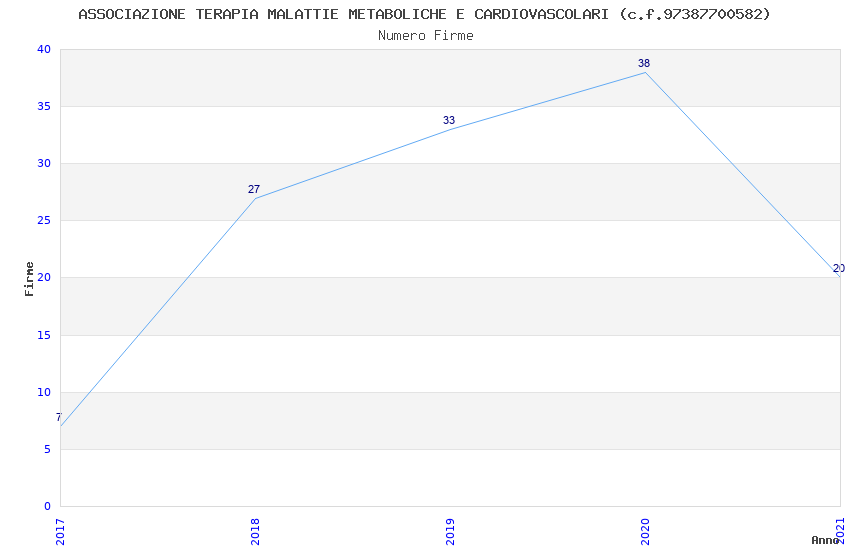The width and height of the screenshot is (850, 550).
Task: Click the x-axis year label 2021
Action: click(840, 532)
